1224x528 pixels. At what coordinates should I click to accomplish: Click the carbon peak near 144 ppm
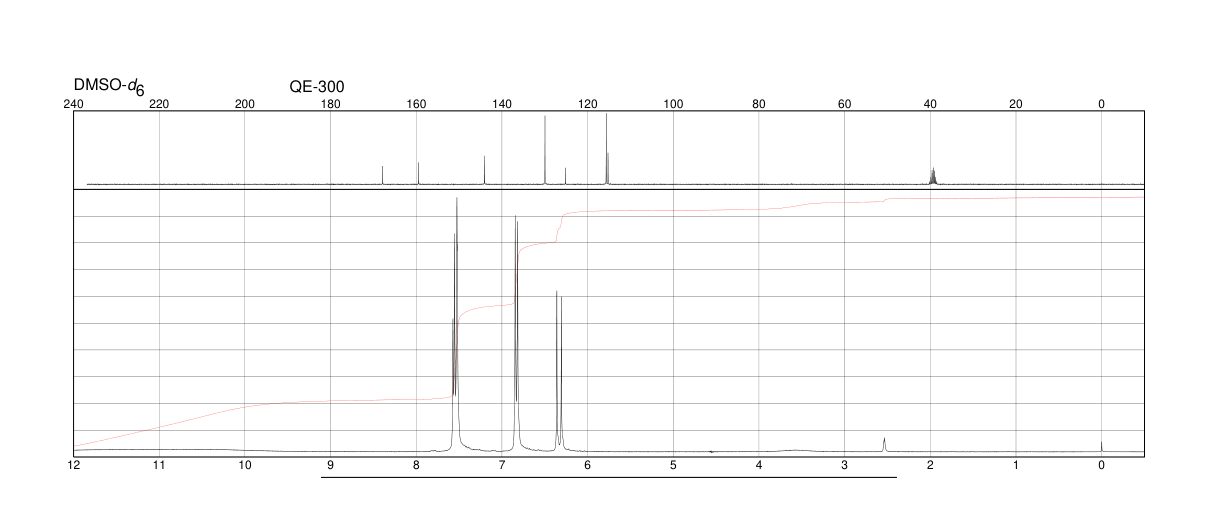[x=485, y=170]
